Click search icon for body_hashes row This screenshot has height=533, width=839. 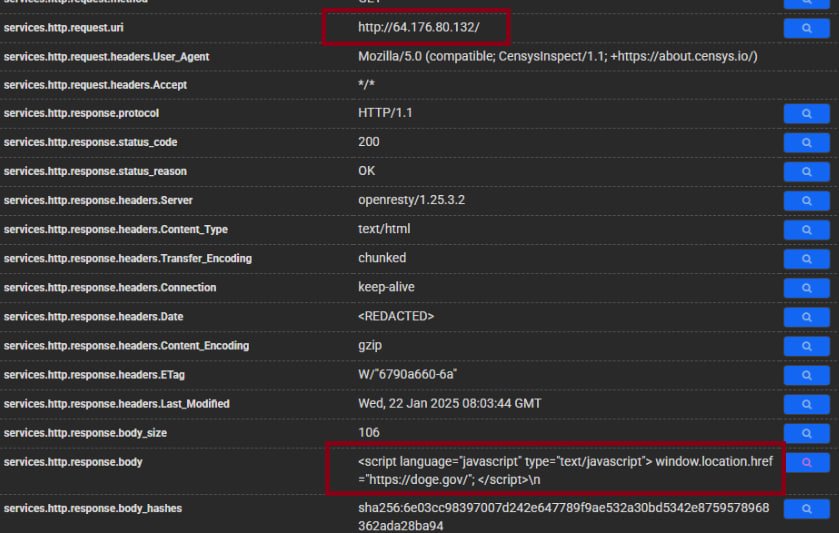807,509
